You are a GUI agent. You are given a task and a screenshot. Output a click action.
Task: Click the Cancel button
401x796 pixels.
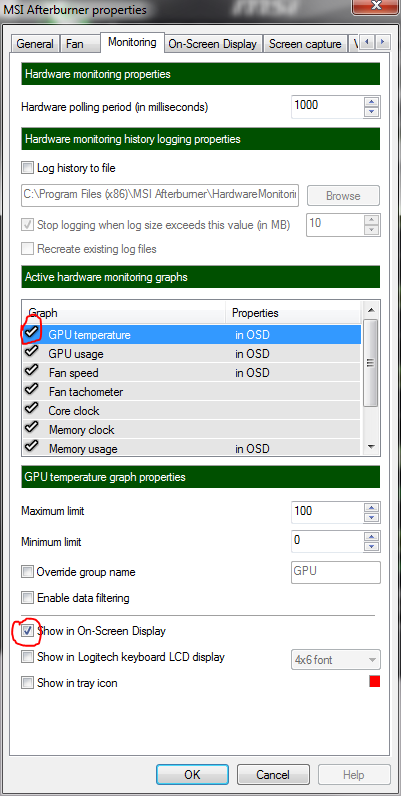click(273, 775)
